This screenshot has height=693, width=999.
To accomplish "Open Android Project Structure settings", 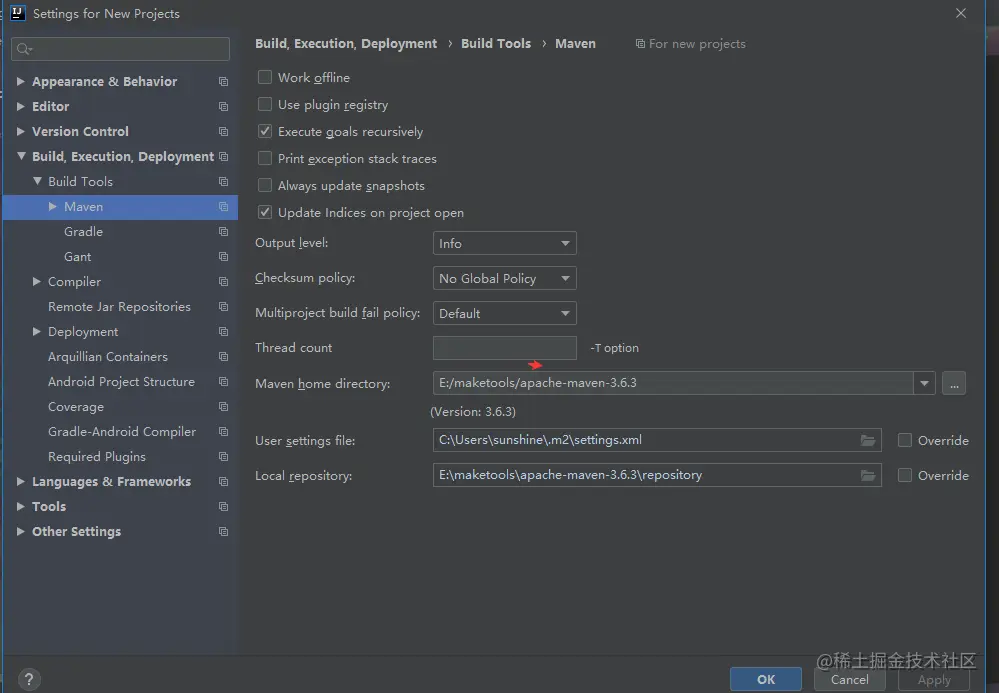I will tap(121, 382).
